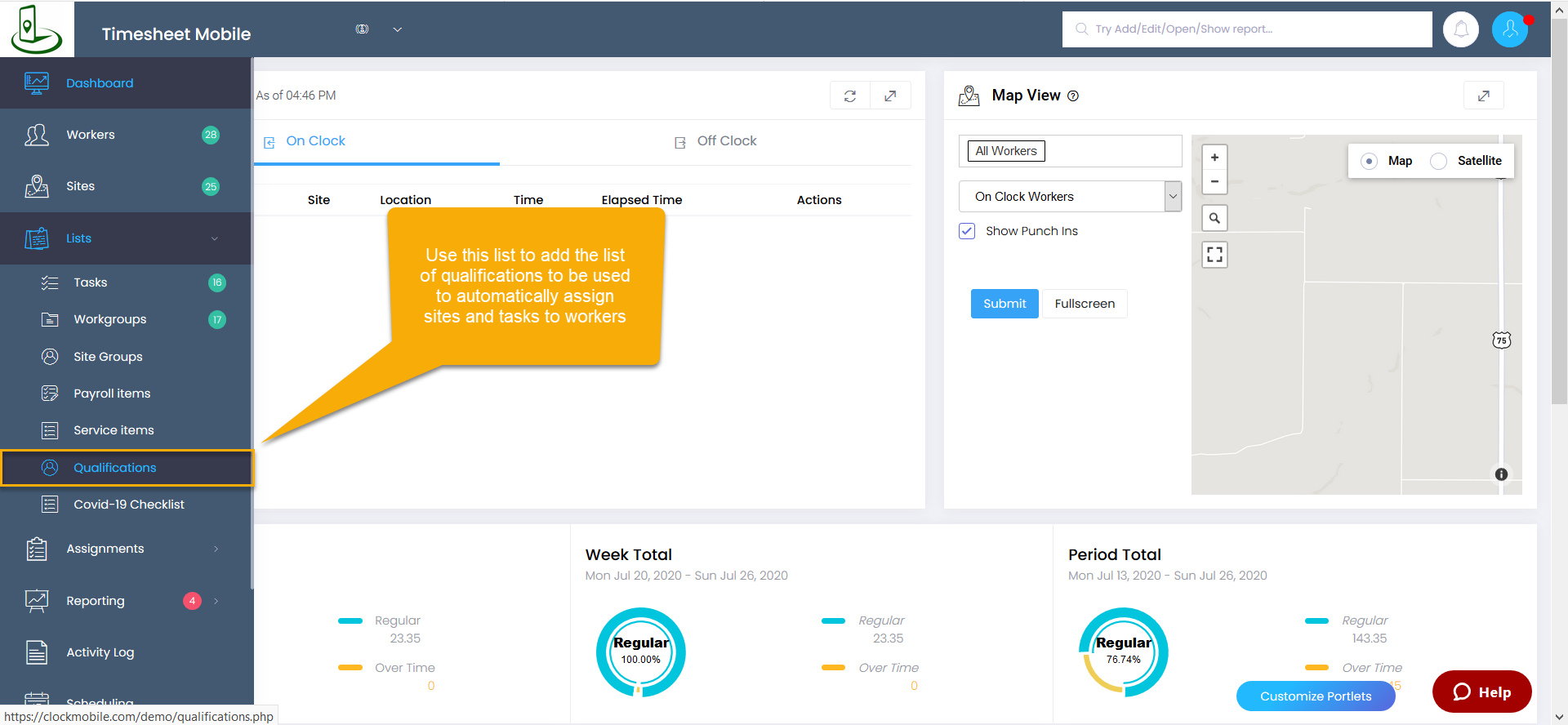Click the Map View help question icon
Screen dimensions: 1568x725
point(1073,96)
